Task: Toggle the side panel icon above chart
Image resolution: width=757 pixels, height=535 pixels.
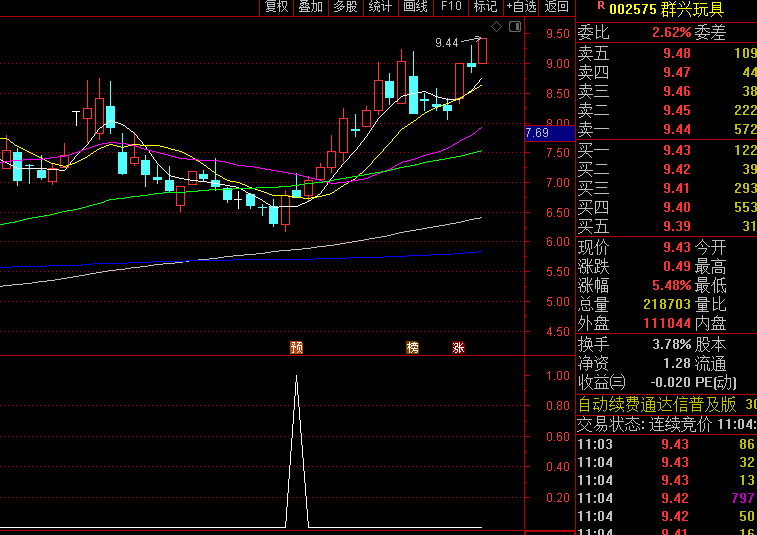Action: point(515,27)
